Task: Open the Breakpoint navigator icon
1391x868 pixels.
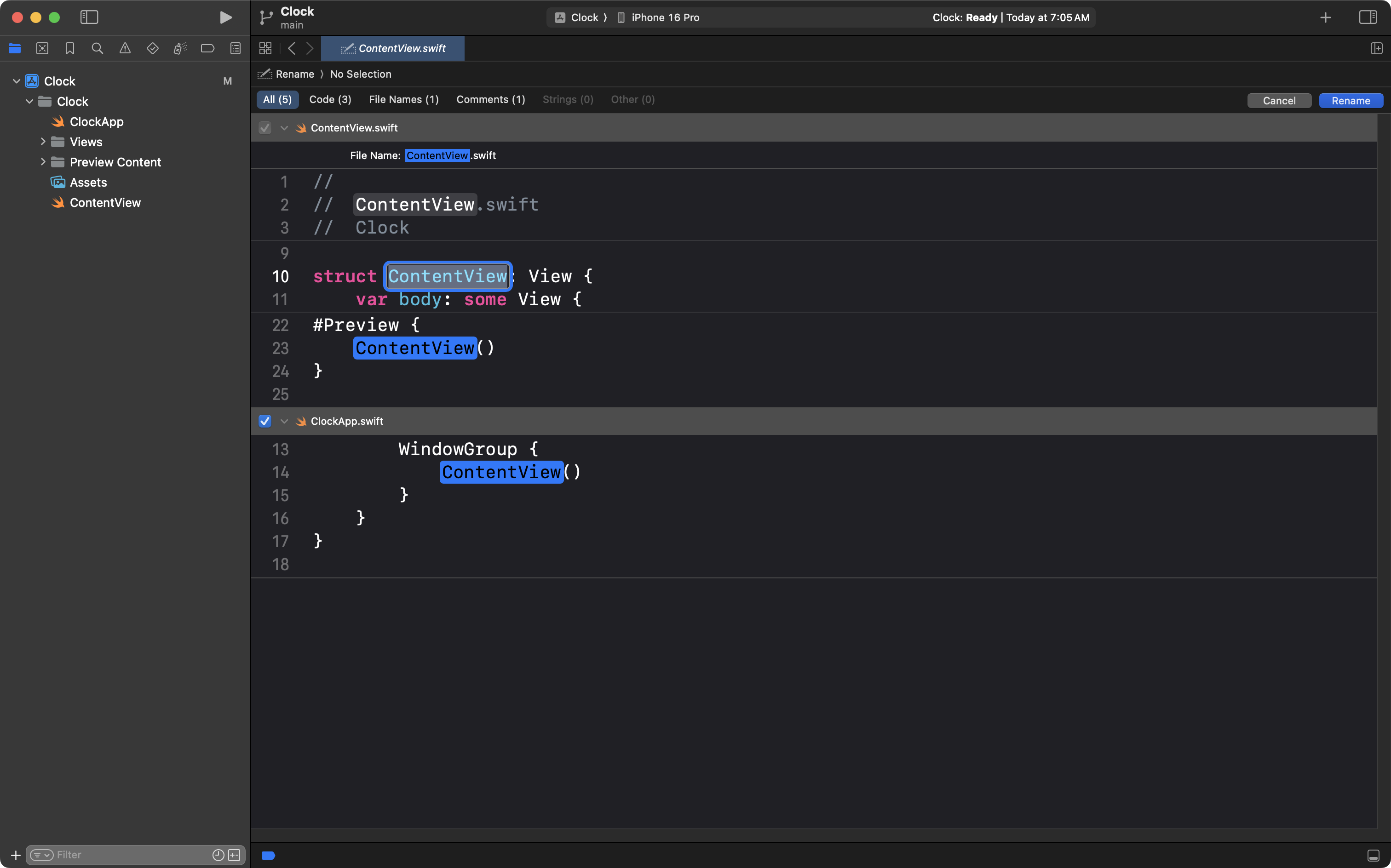Action: (207, 49)
